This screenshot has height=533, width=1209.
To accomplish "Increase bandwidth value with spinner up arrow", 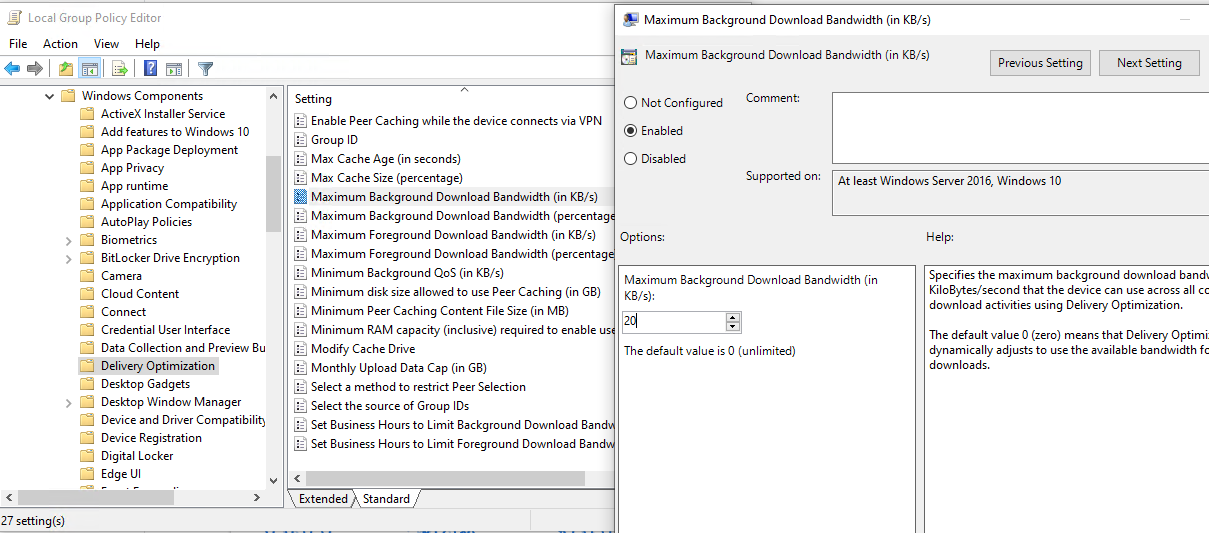I will pyautogui.click(x=733, y=317).
